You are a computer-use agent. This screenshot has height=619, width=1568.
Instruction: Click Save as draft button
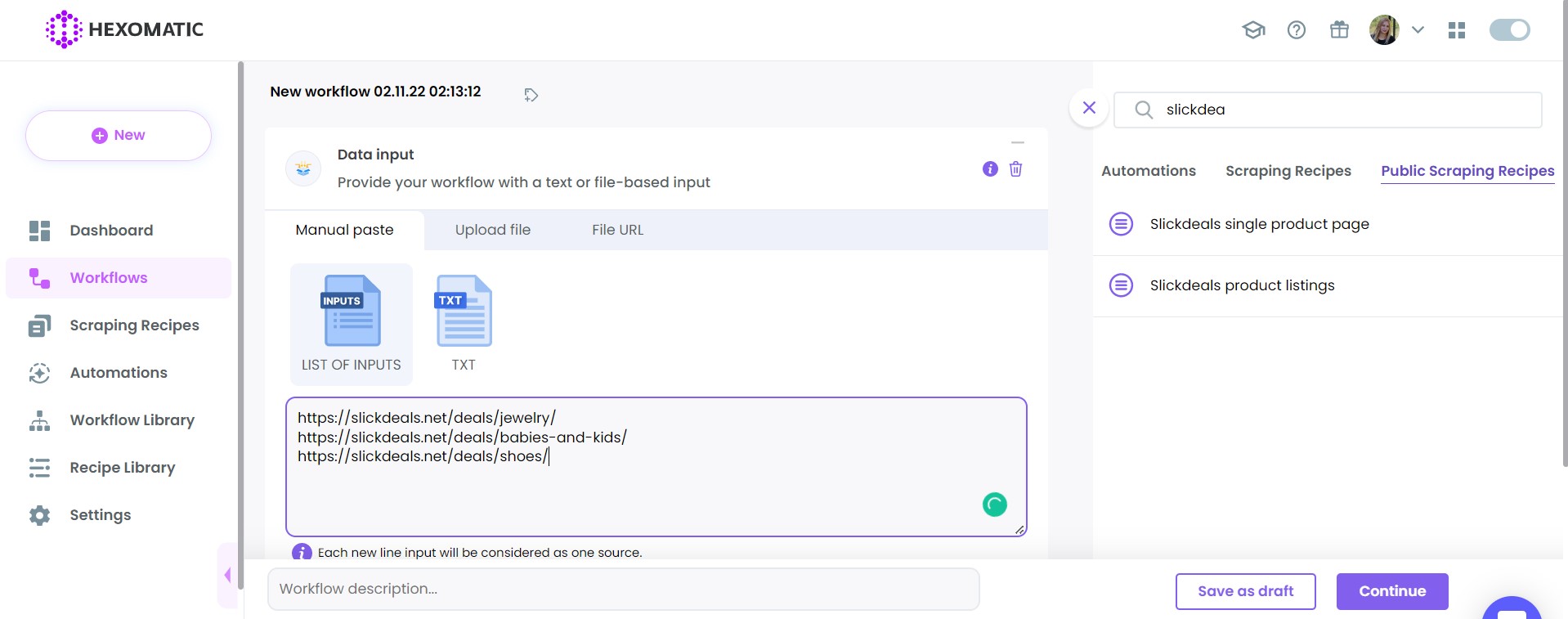pyautogui.click(x=1245, y=591)
